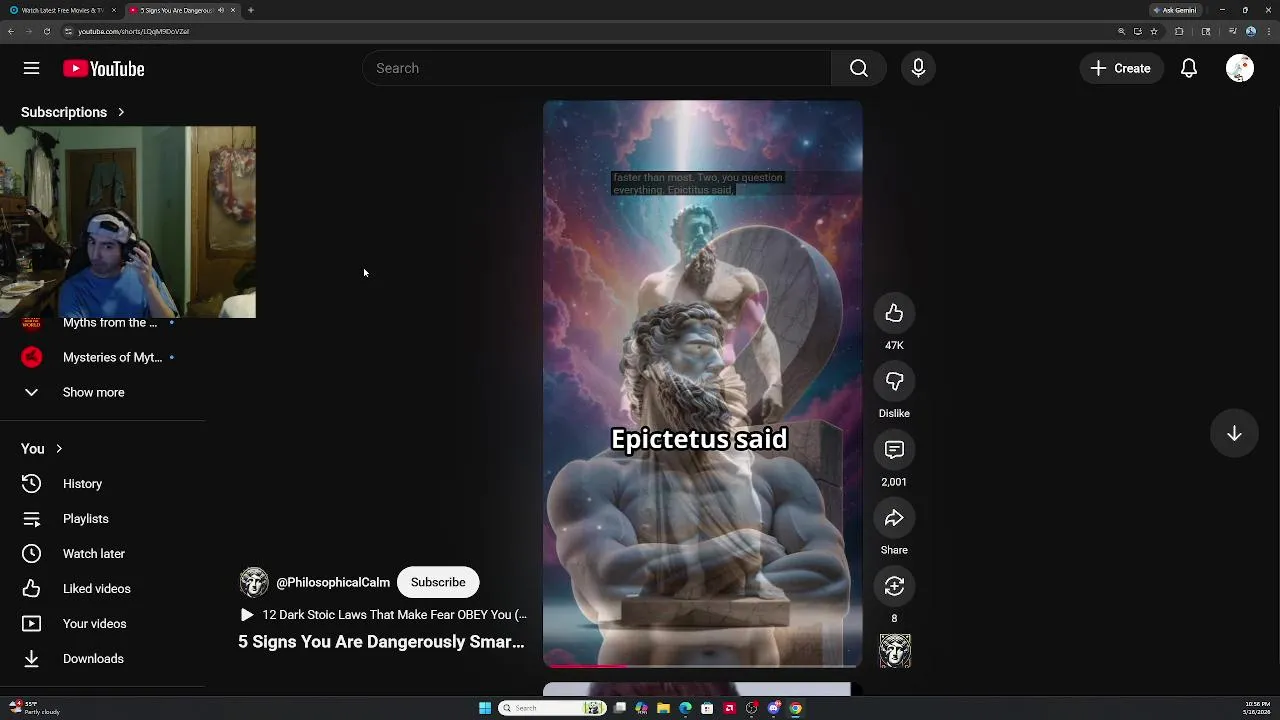Open Downloads in the sidebar
Image resolution: width=1280 pixels, height=720 pixels.
coord(102,659)
